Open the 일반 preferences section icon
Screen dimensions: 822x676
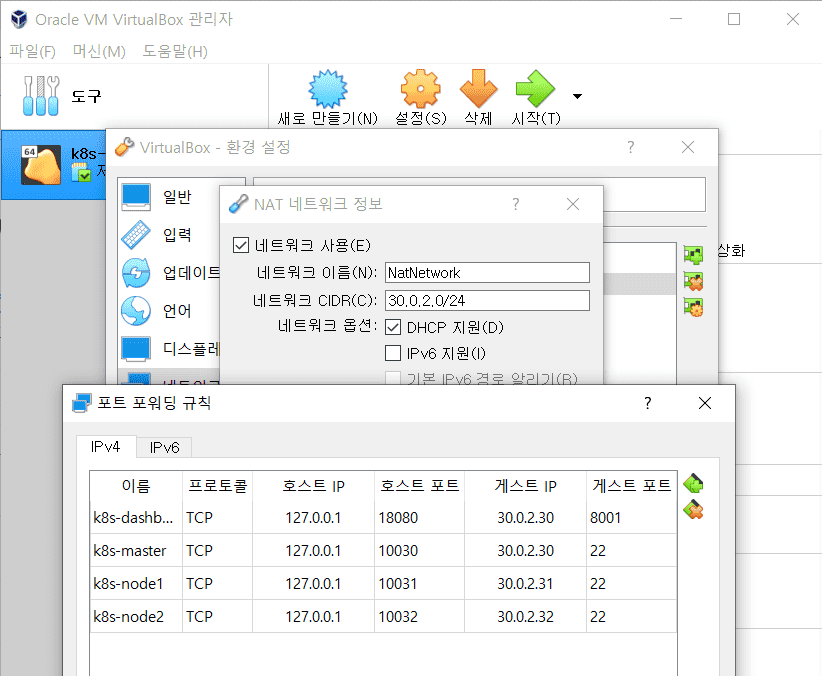tap(136, 197)
